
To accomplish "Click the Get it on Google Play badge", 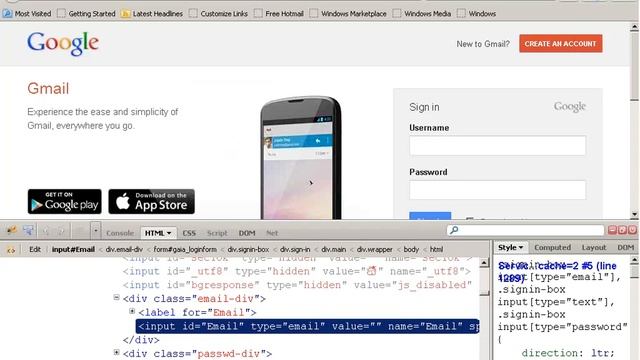I will pos(64,201).
